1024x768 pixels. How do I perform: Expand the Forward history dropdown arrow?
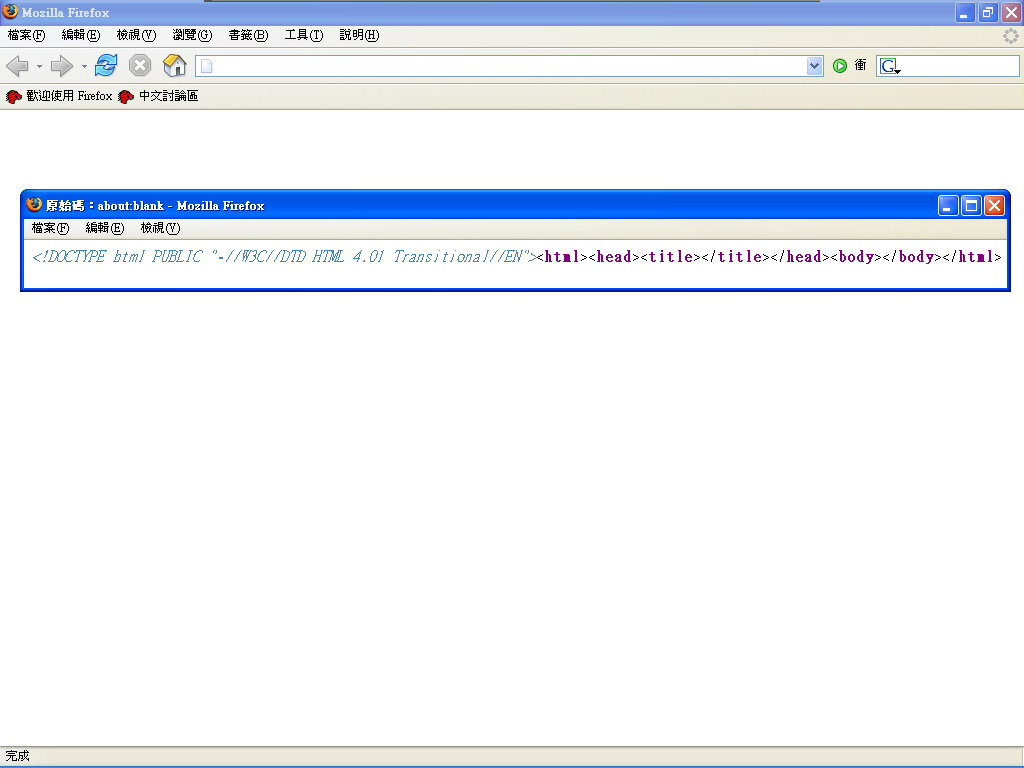[84, 67]
